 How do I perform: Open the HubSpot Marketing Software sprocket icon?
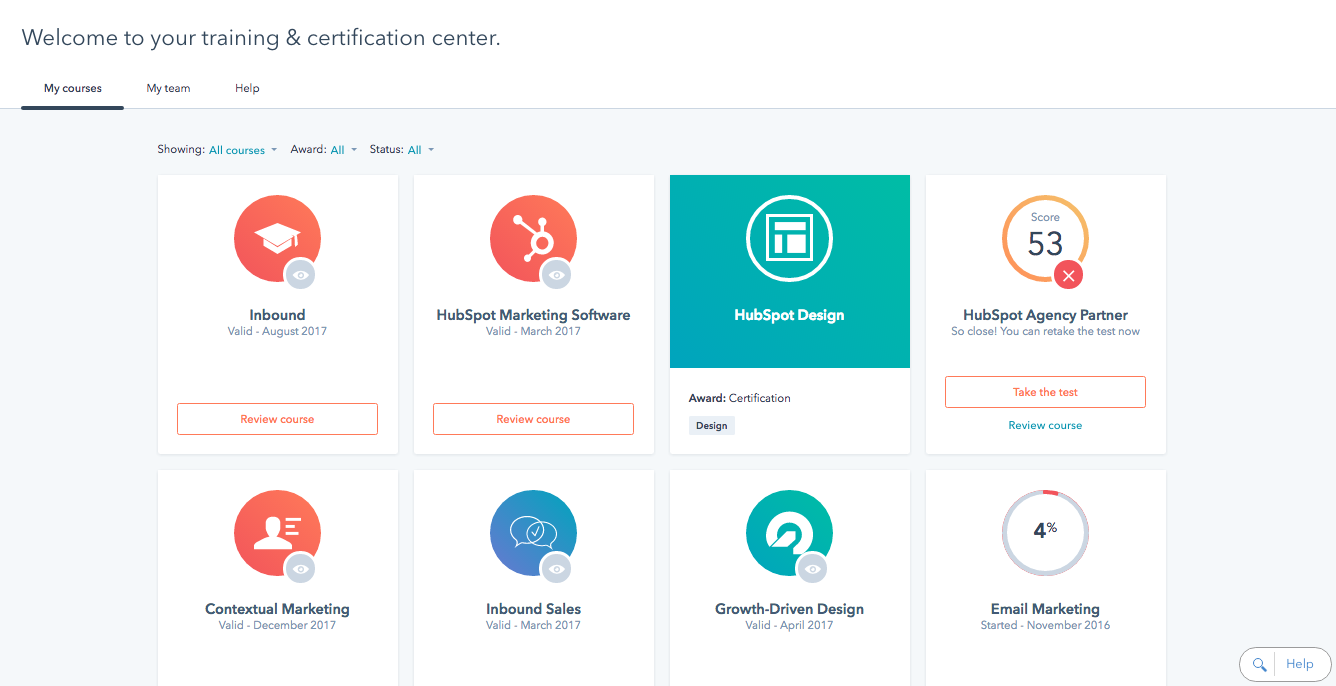[x=533, y=238]
